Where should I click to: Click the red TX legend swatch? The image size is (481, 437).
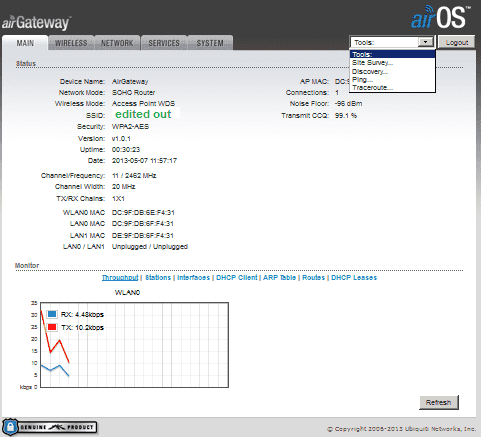tap(52, 327)
